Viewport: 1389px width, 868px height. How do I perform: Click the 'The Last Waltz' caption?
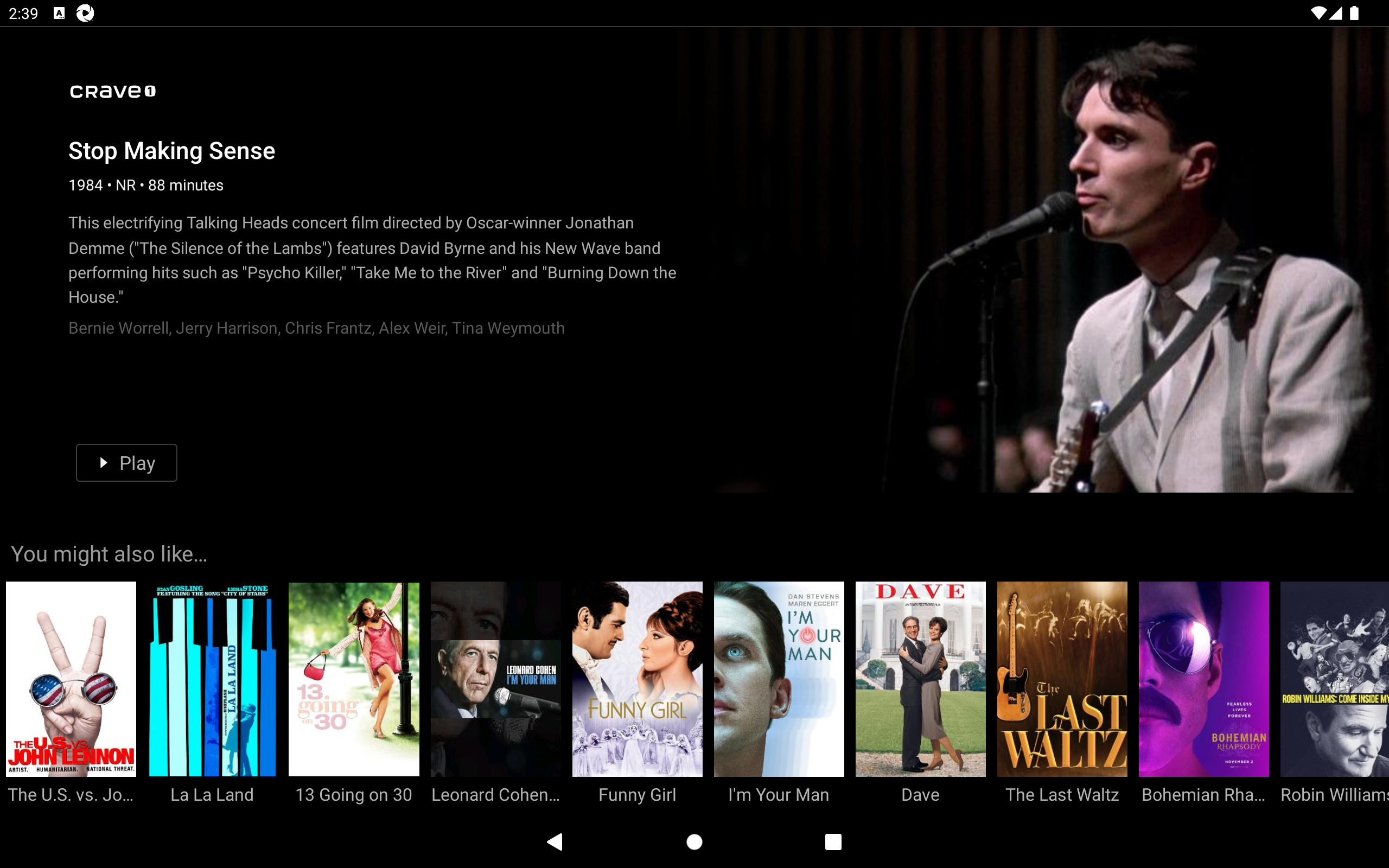point(1062,795)
